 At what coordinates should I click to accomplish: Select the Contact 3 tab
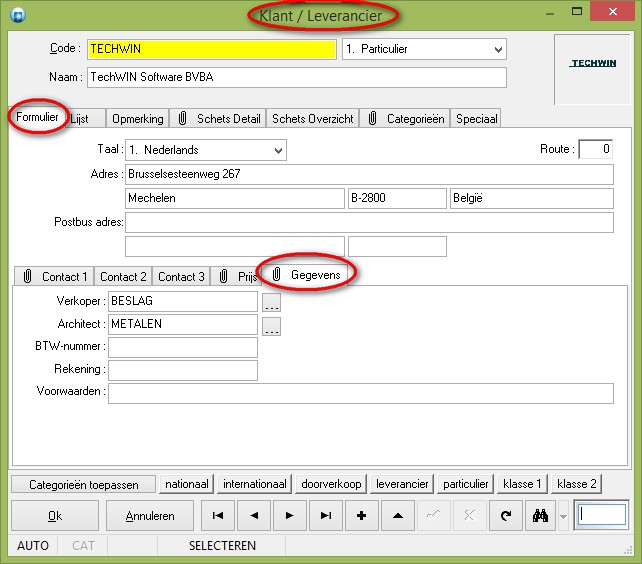pyautogui.click(x=181, y=277)
